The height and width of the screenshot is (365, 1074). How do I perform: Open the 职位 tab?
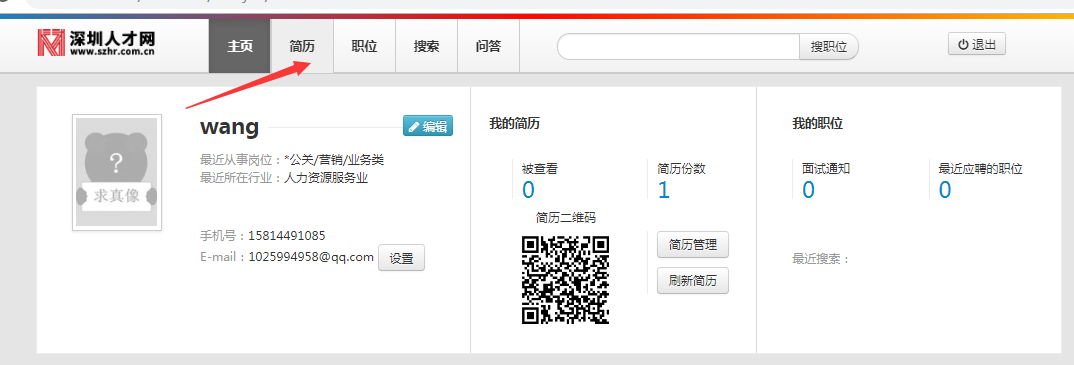click(364, 46)
